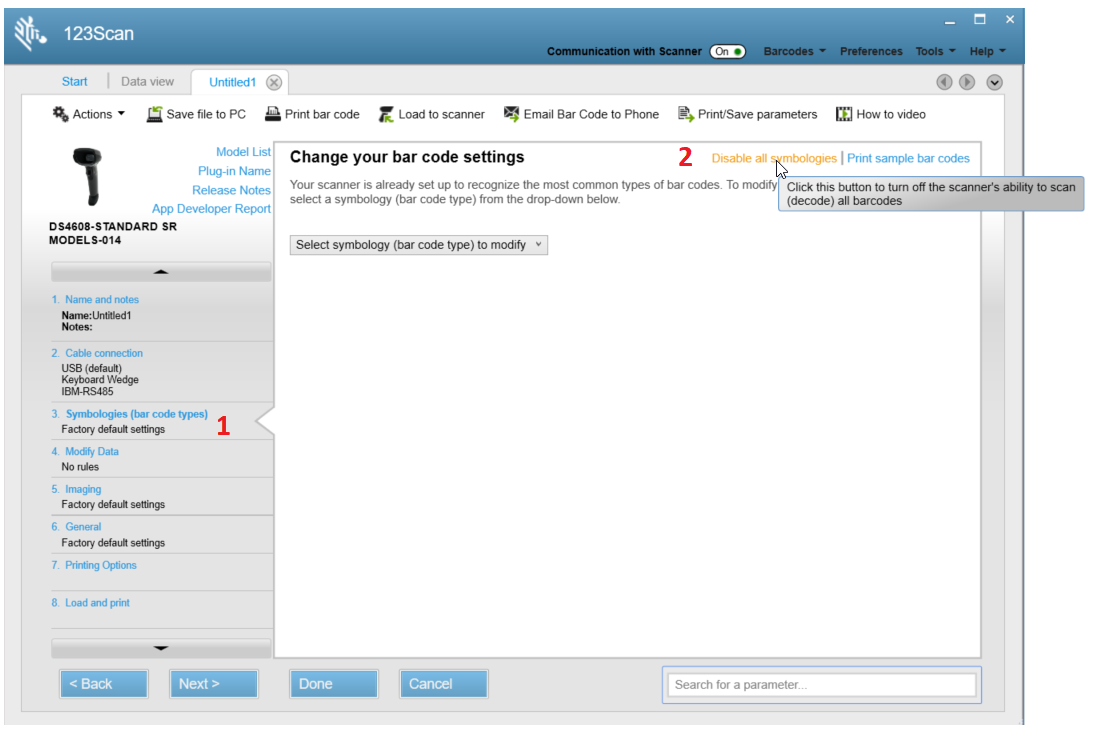Open the symbology selection dropdown
The width and height of the screenshot is (1104, 740).
417,245
